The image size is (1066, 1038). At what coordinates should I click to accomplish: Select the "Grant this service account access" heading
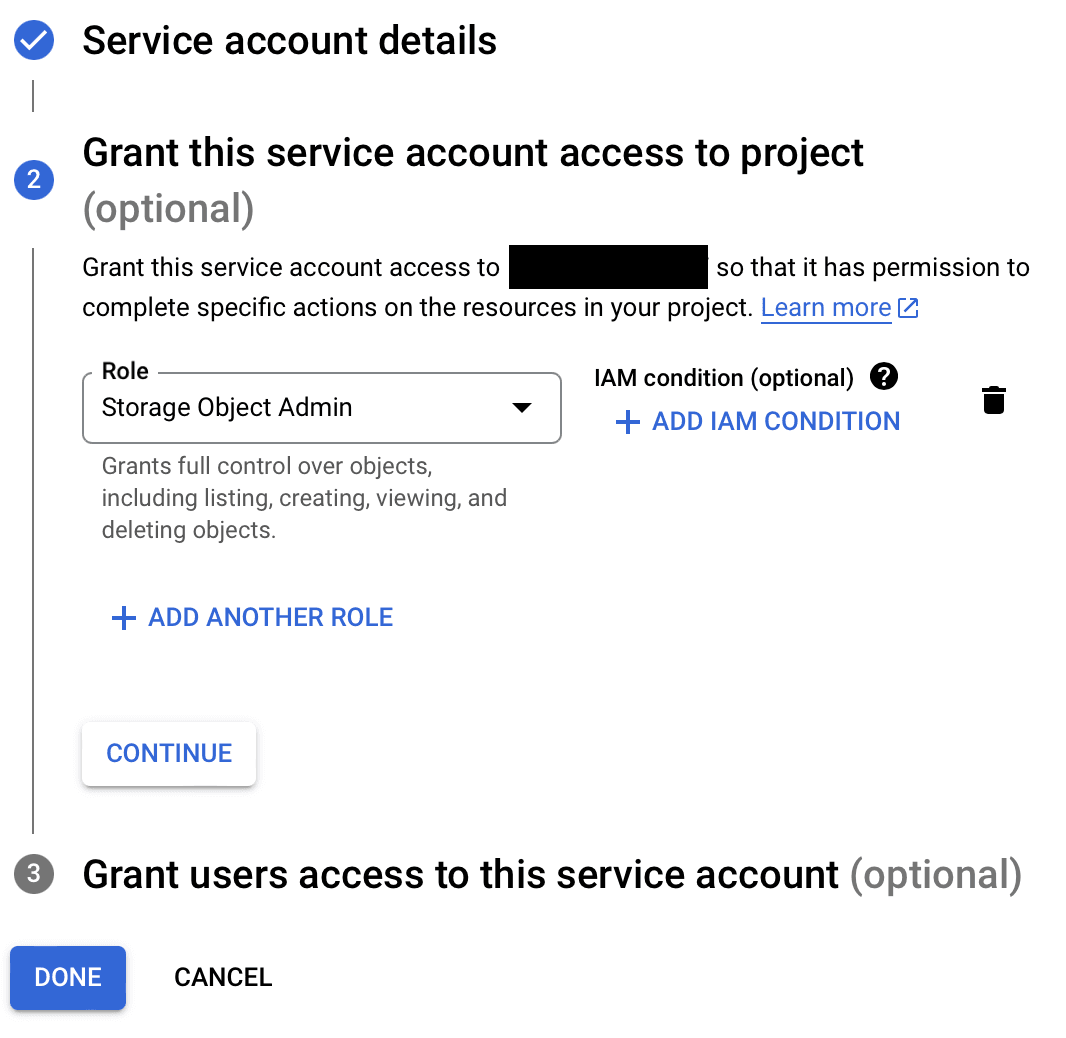(x=473, y=153)
